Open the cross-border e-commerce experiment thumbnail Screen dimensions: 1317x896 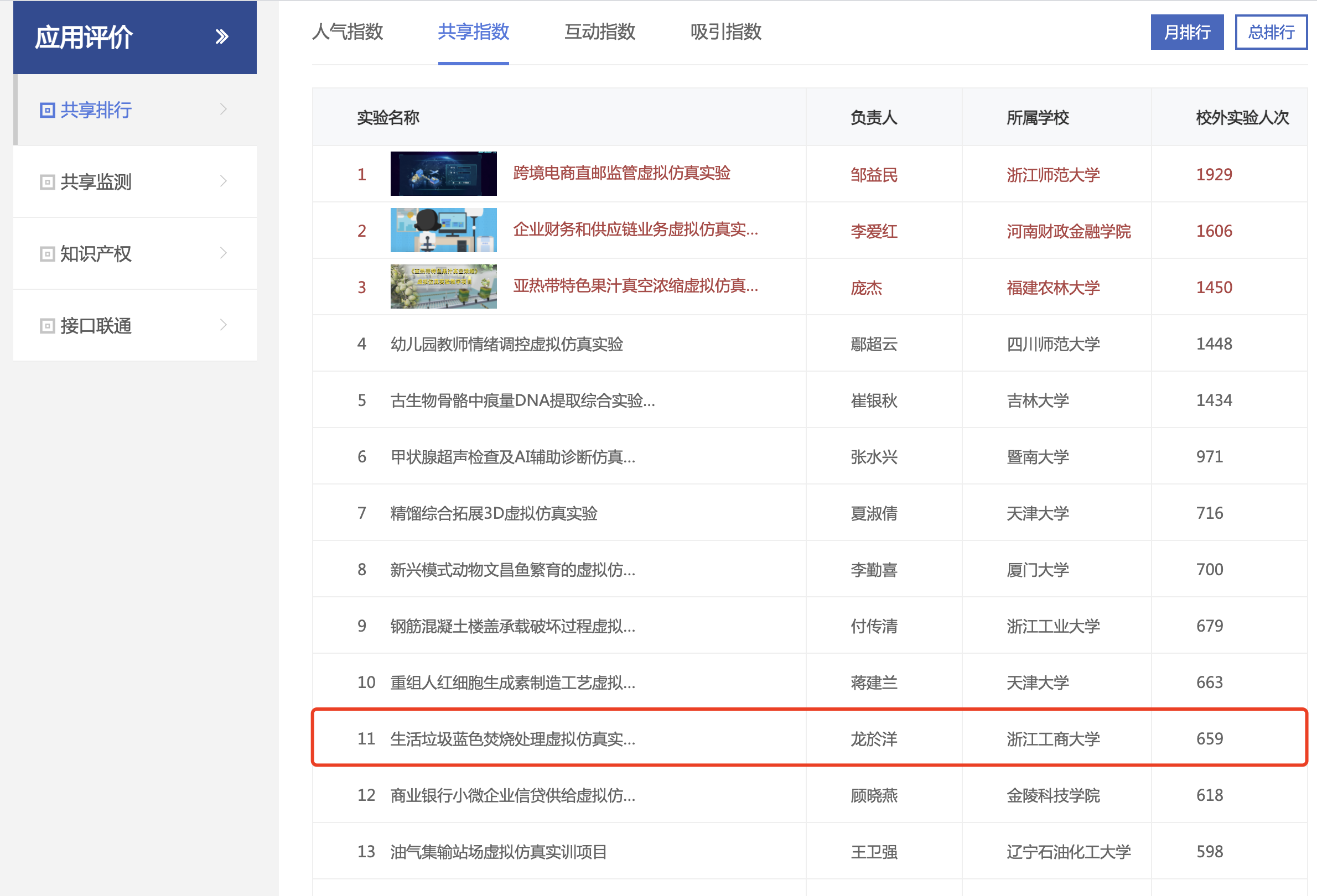click(443, 173)
